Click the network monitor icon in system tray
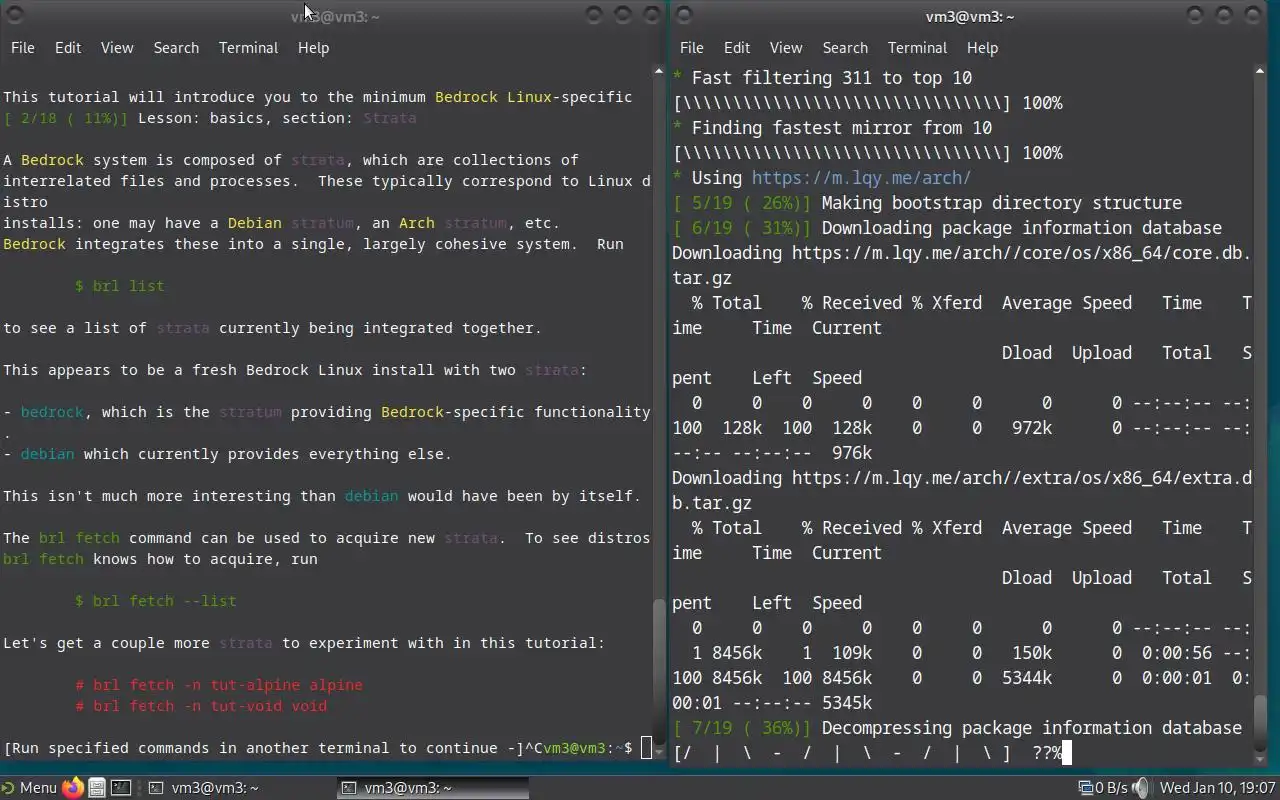The width and height of the screenshot is (1280, 800). [1085, 787]
